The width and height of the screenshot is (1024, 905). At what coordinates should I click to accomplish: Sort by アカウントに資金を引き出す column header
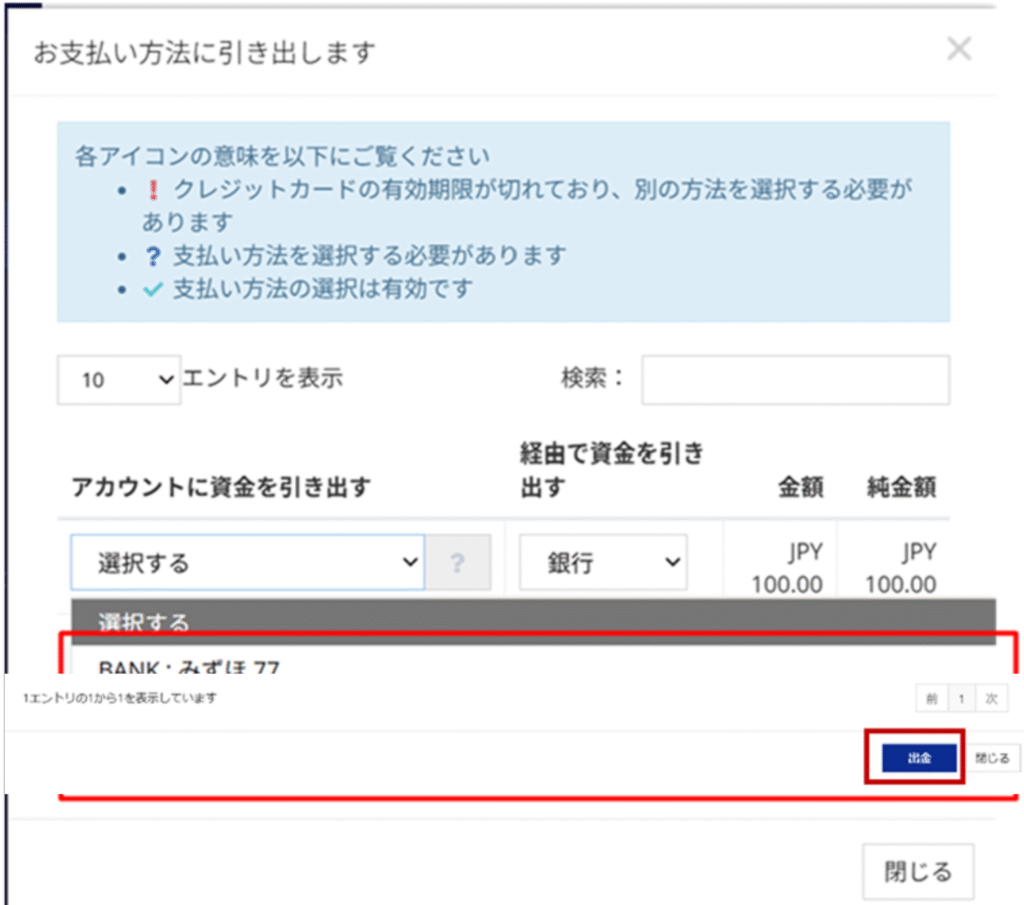click(x=221, y=487)
